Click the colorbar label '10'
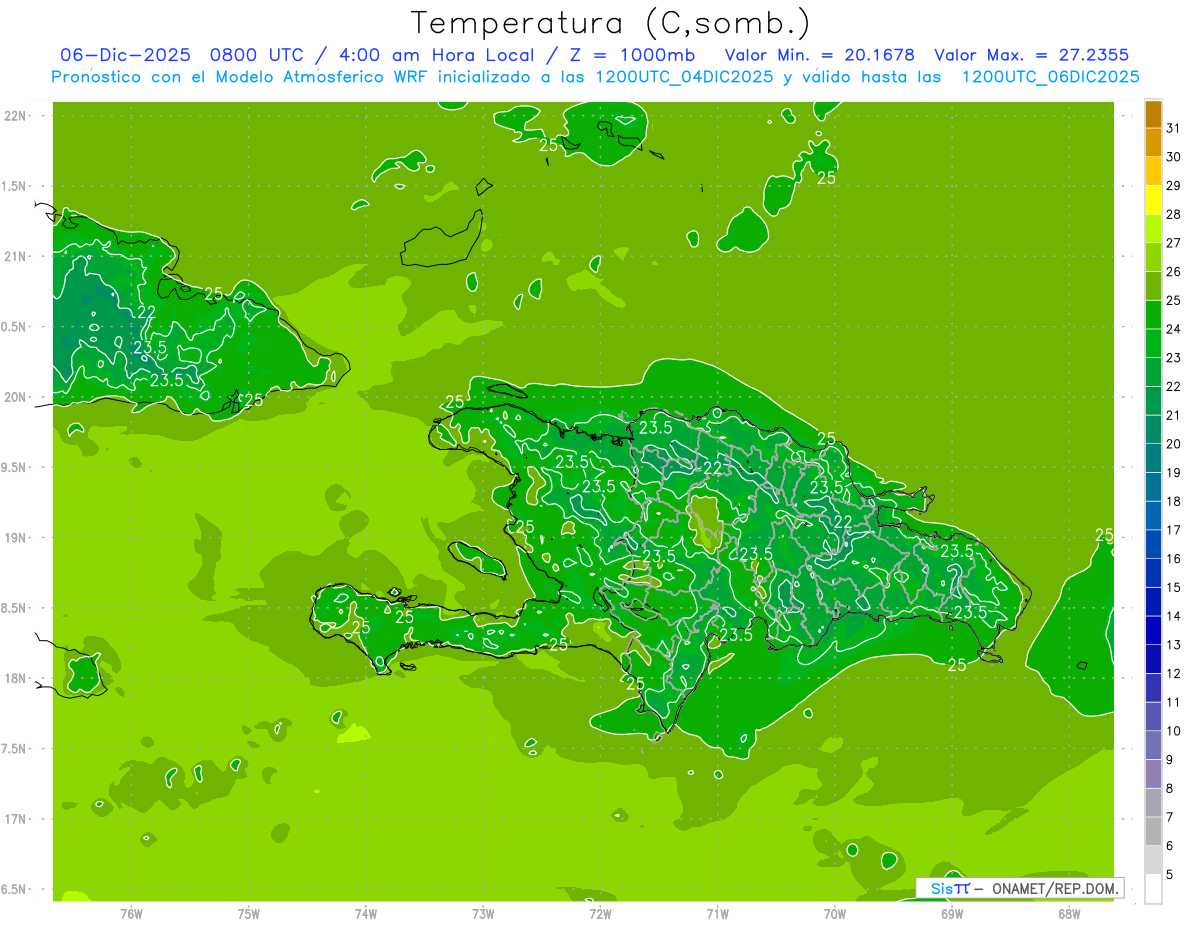This screenshot has height=927, width=1200. pos(1173,731)
